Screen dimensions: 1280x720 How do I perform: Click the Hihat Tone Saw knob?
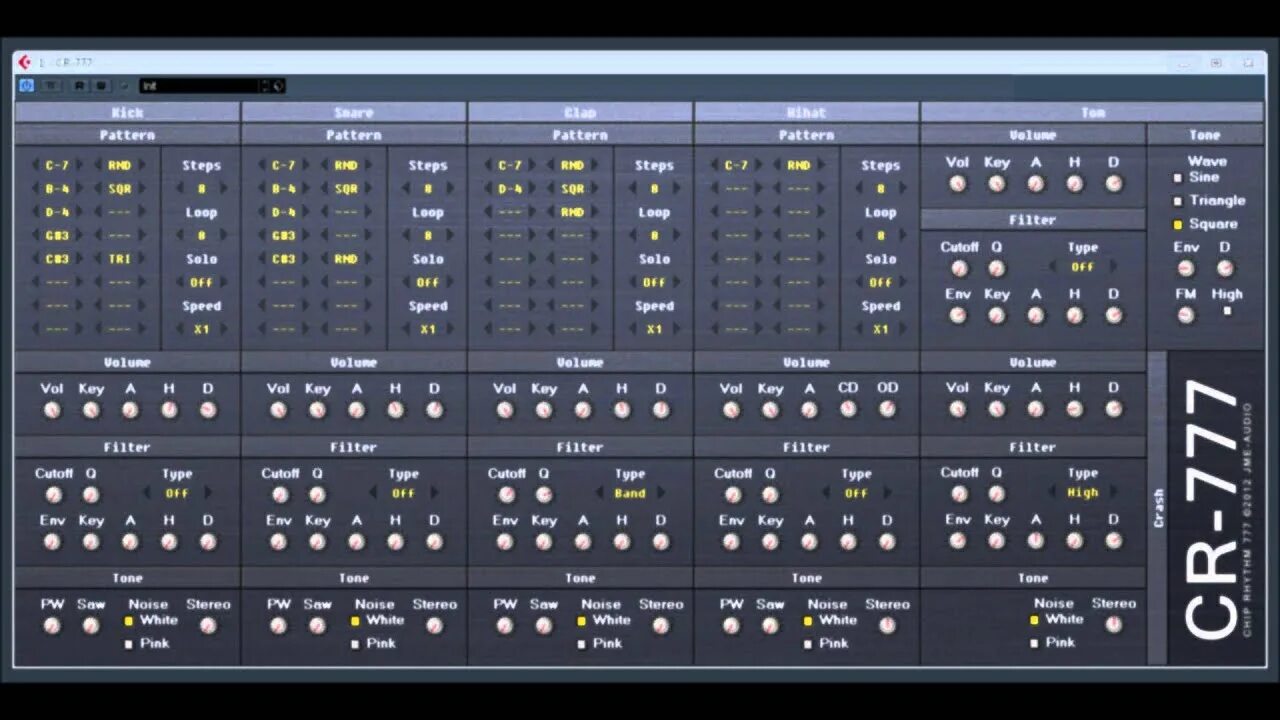click(x=770, y=626)
